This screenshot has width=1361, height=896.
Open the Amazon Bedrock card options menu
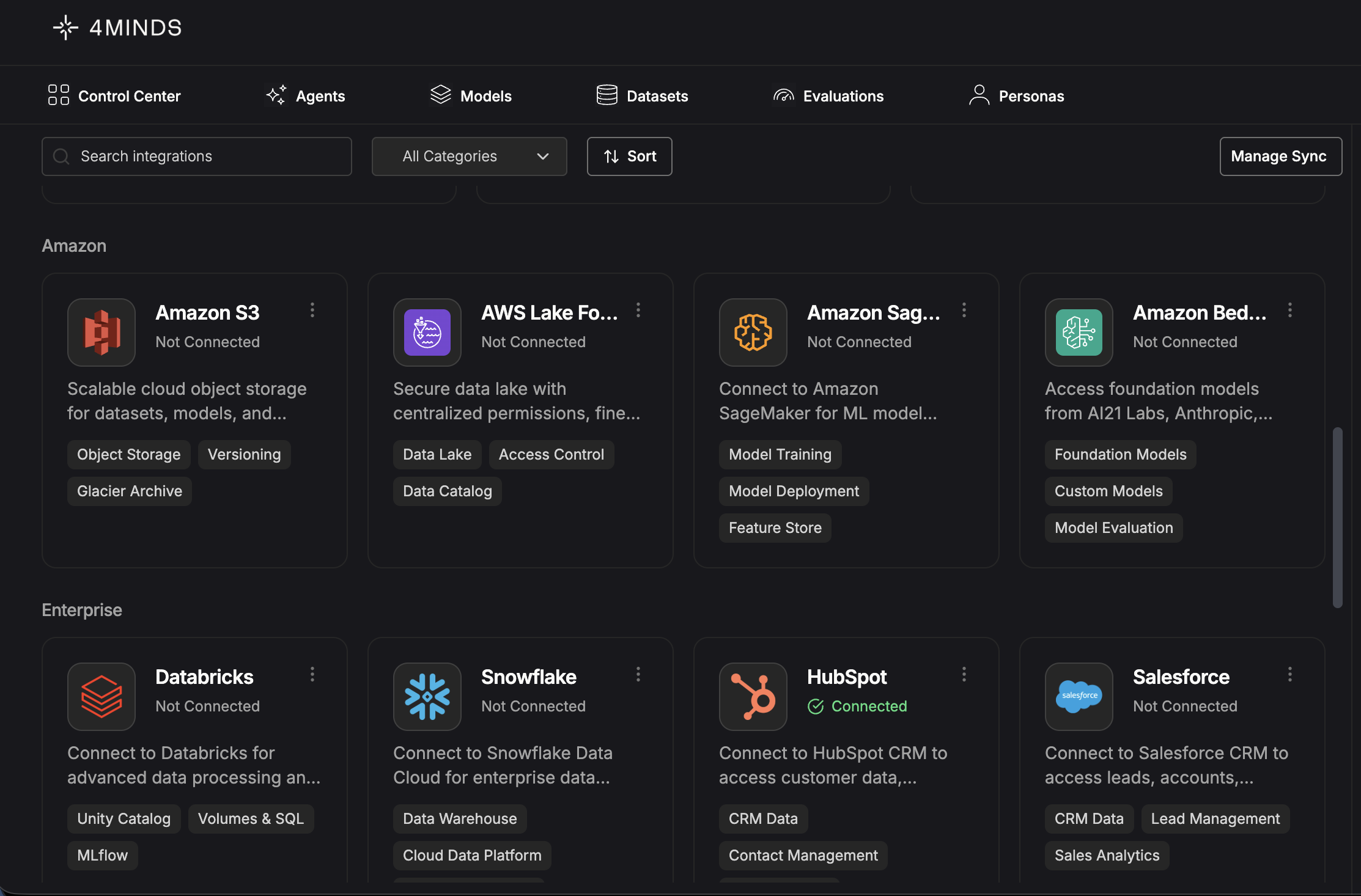click(1290, 310)
